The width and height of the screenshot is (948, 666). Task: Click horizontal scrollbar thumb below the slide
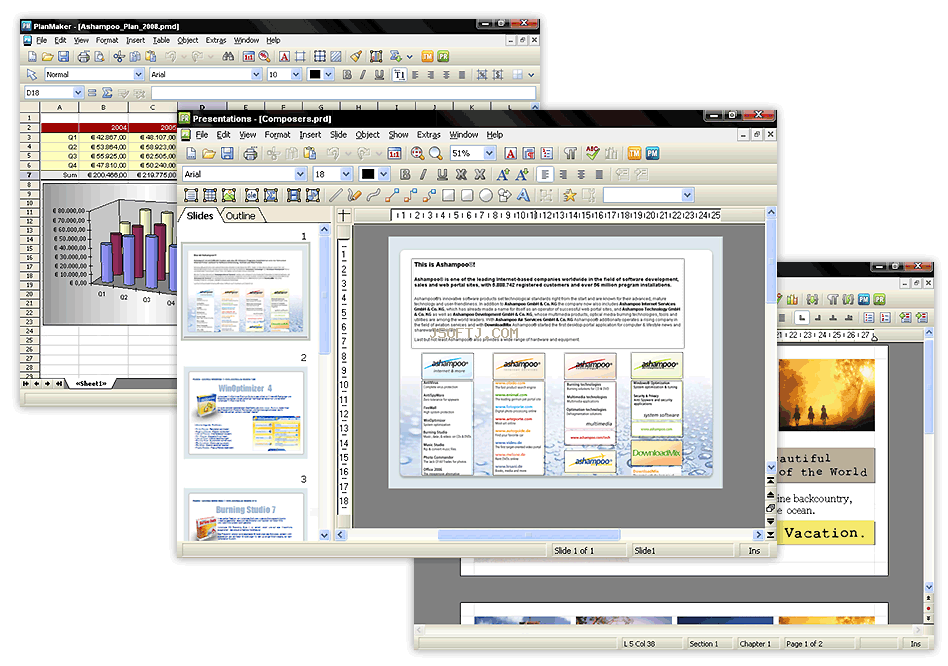click(529, 535)
